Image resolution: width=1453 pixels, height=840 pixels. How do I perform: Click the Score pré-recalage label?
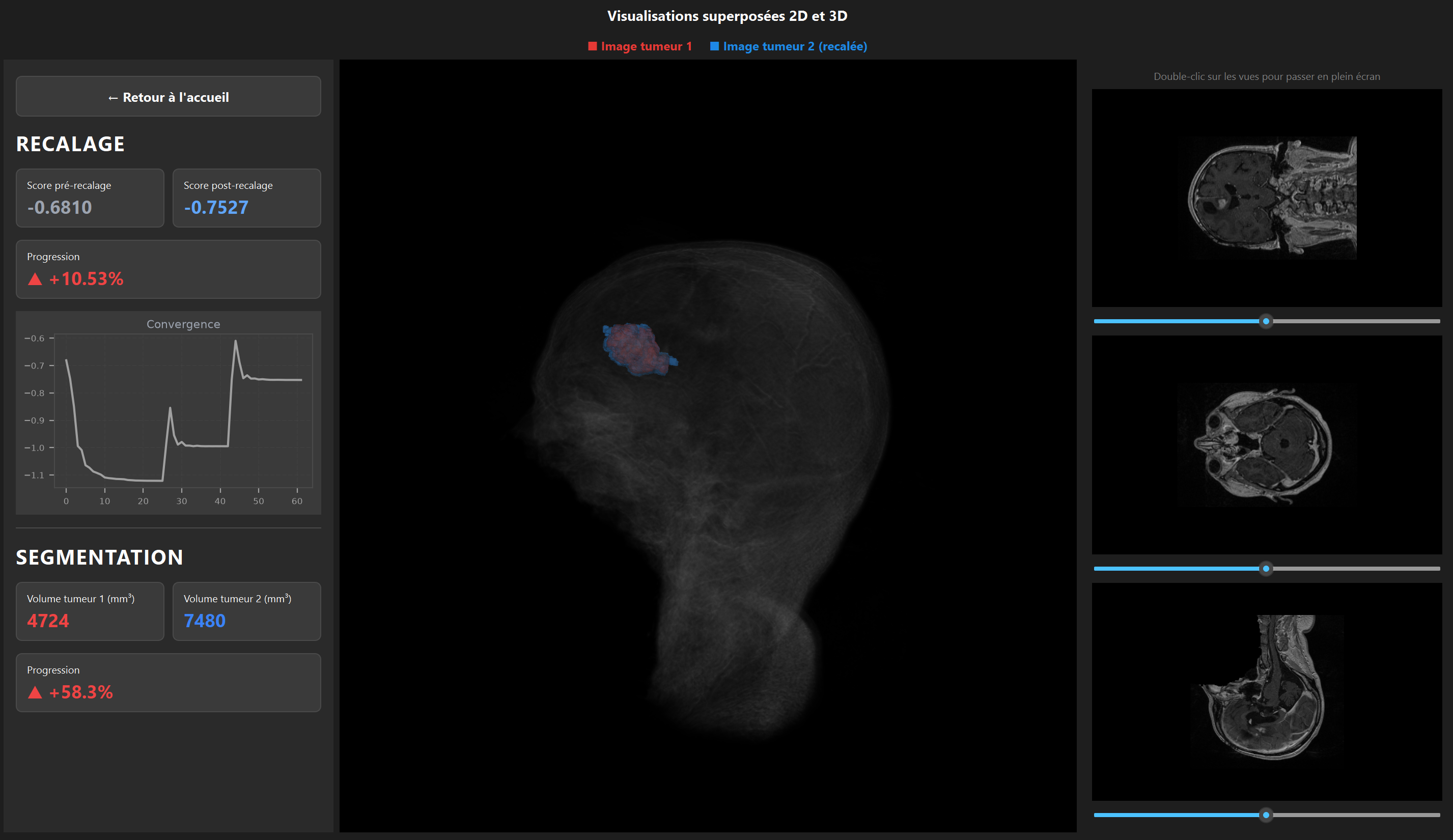tap(69, 186)
